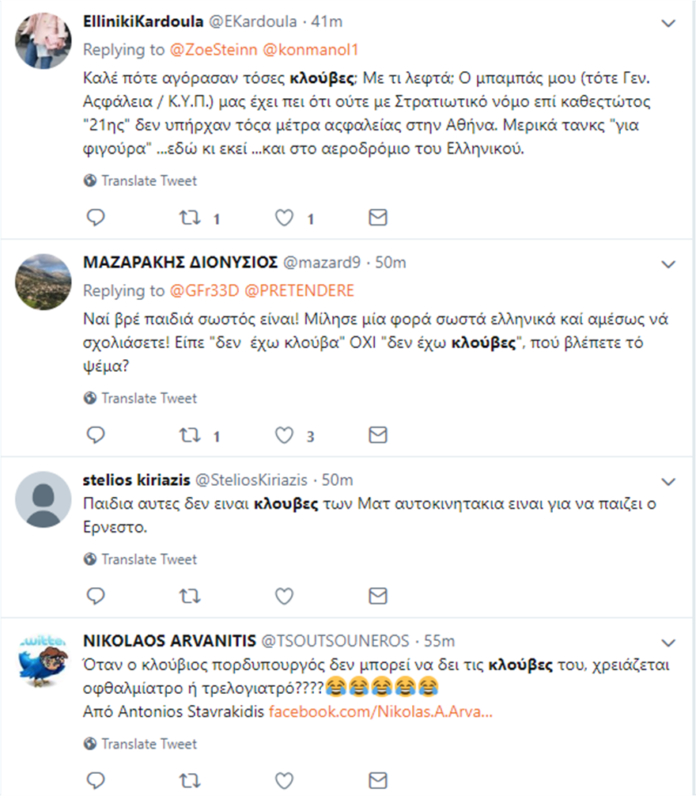Retweet the mazard9 tweet
Viewport: 696px width, 796px height.
(188, 435)
